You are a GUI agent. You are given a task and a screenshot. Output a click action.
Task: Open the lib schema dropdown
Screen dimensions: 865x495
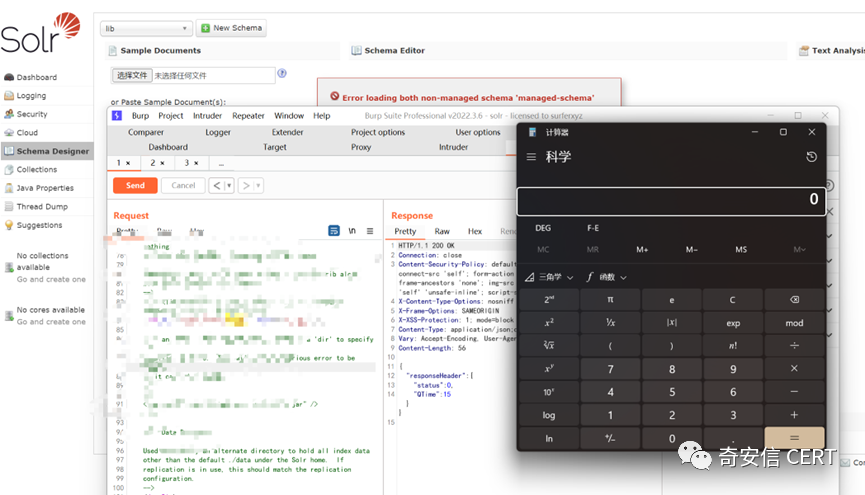pos(146,28)
